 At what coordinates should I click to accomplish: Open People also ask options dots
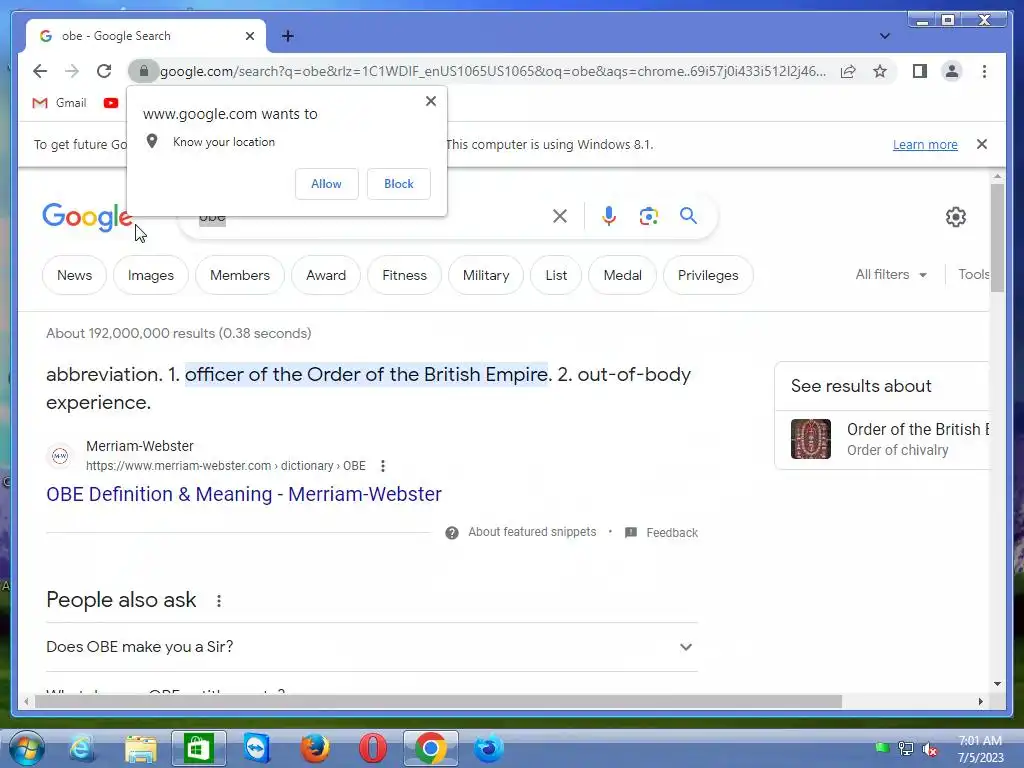219,600
